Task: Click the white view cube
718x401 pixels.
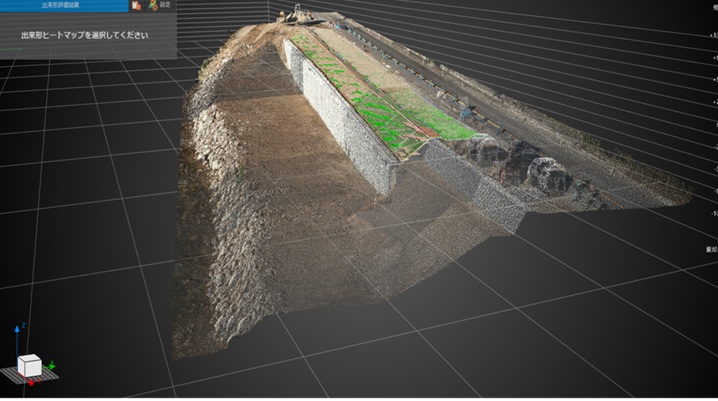Action: 30,366
